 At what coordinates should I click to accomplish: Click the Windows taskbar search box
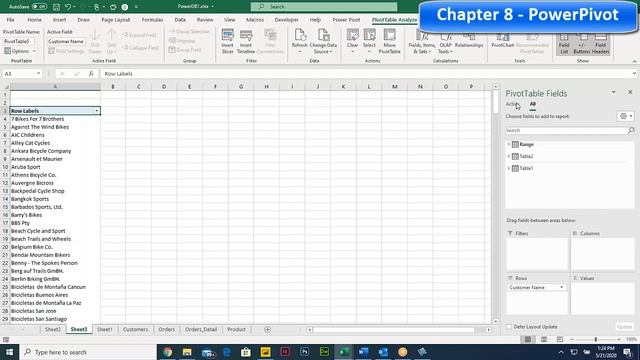(x=88, y=352)
